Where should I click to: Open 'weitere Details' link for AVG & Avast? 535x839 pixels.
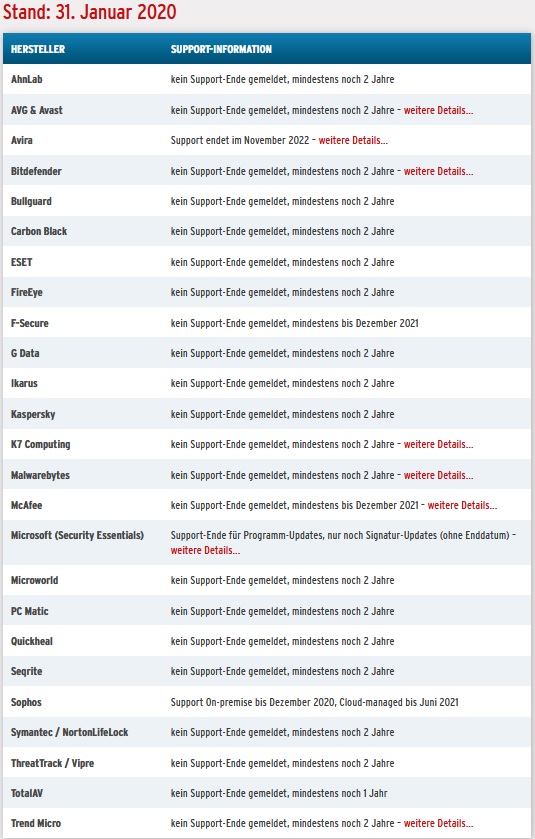point(438,110)
